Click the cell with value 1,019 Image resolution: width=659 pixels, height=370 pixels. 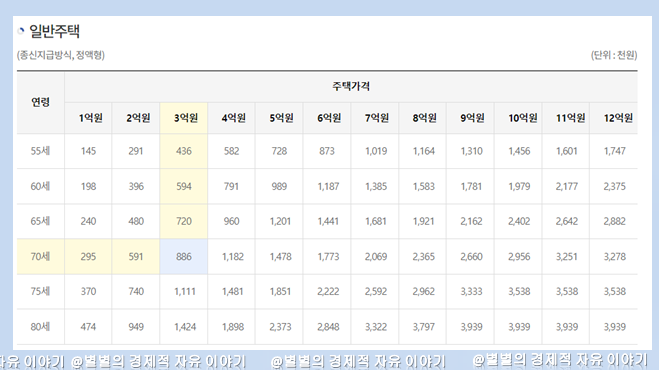pos(375,151)
